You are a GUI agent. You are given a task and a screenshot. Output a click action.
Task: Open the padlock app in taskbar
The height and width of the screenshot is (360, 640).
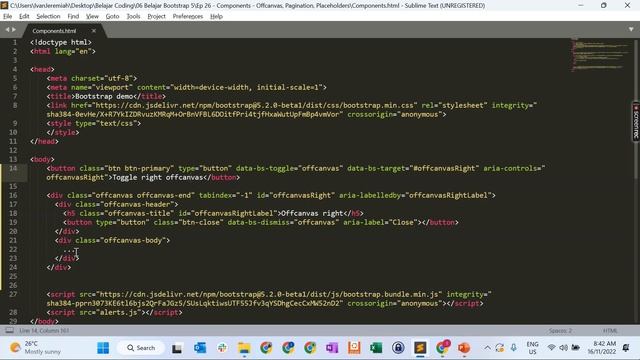click(x=398, y=348)
